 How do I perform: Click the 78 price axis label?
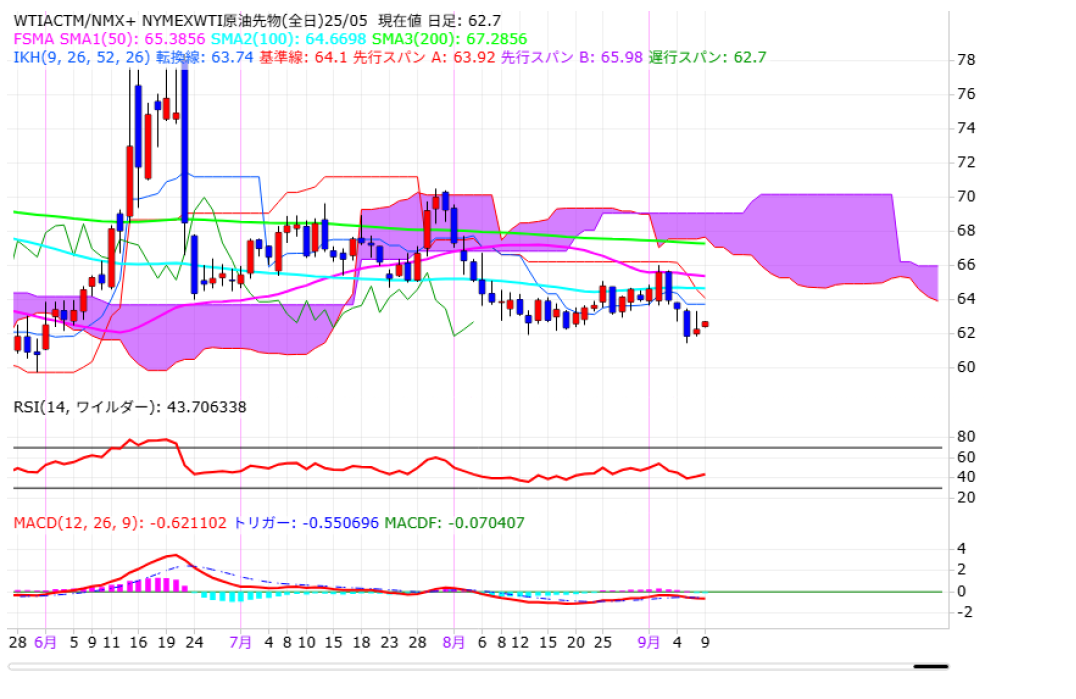pyautogui.click(x=966, y=60)
